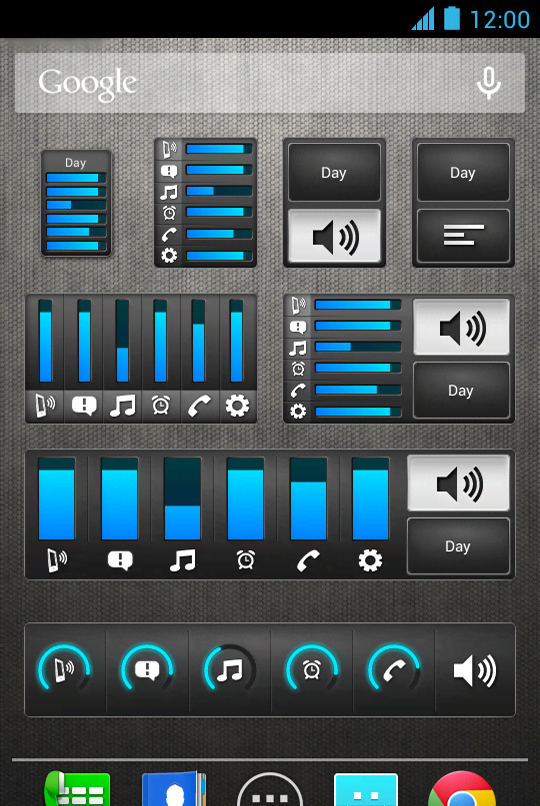Tap Day button beside the medium horizontal slider list

[461, 390]
